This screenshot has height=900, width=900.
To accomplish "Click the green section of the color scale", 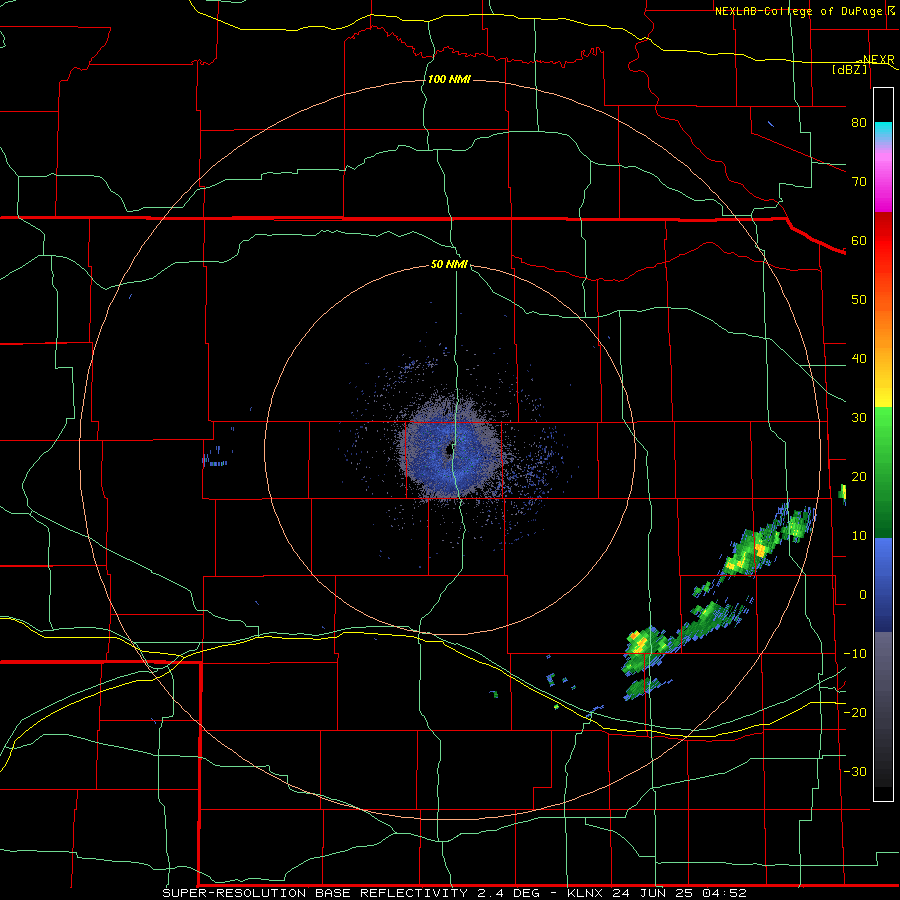I will [x=883, y=472].
